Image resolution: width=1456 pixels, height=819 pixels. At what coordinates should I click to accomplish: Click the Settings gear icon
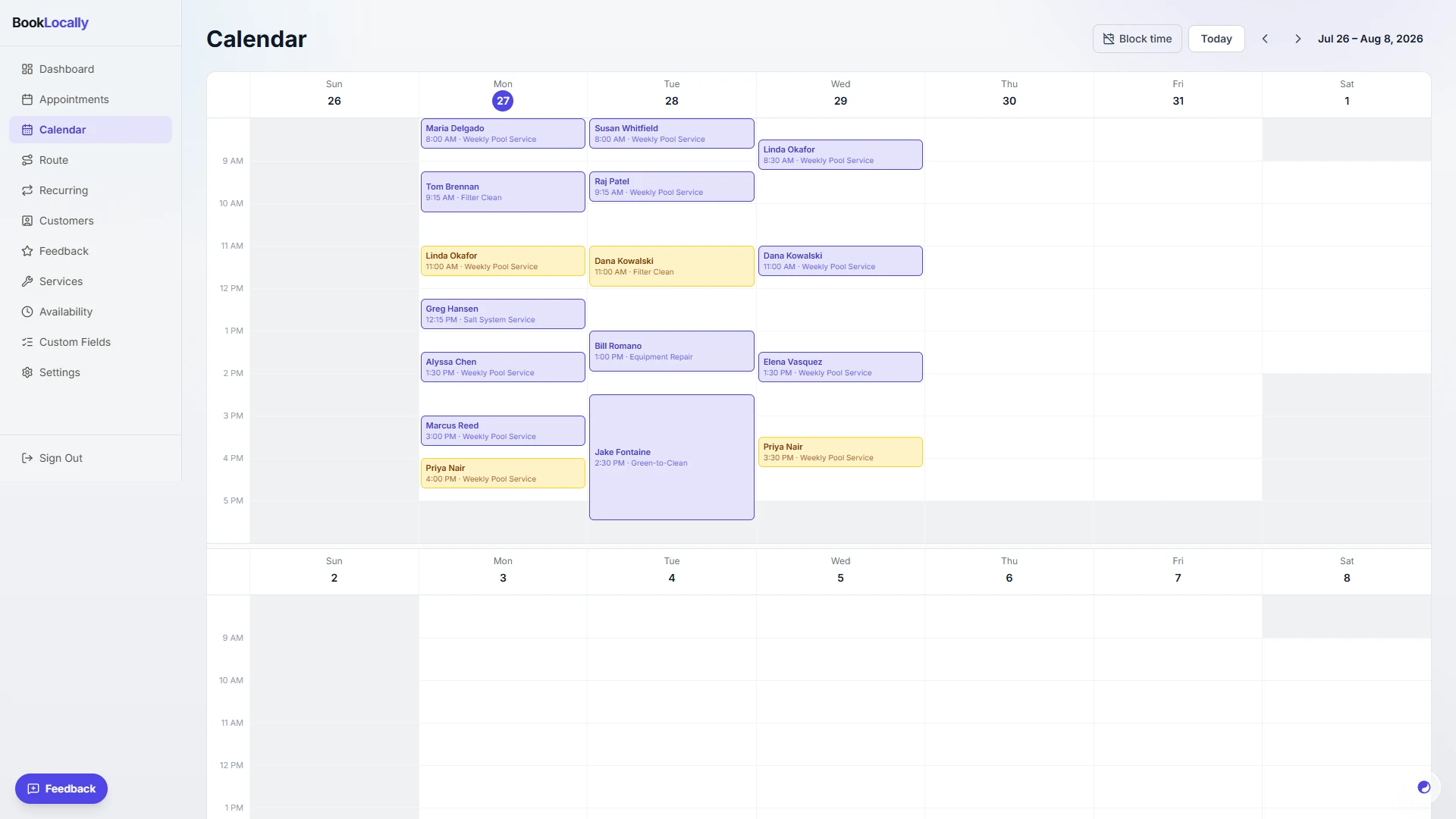pos(27,372)
